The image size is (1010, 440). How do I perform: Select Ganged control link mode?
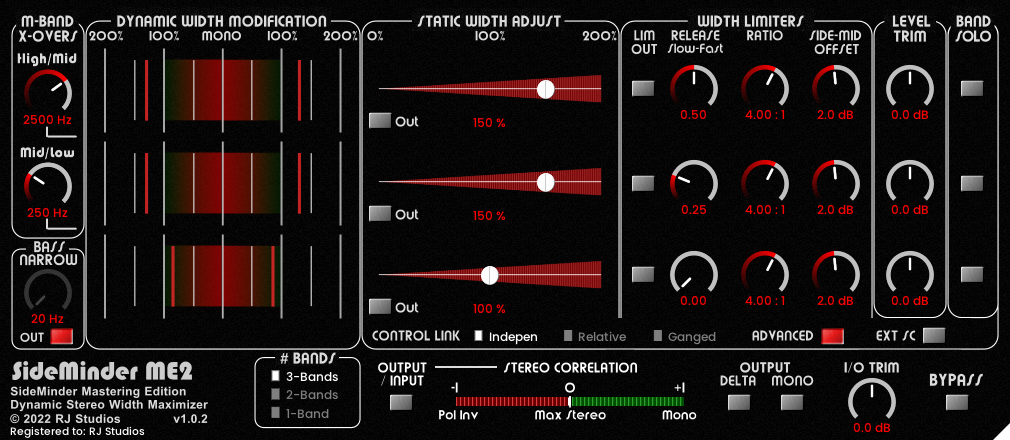tap(658, 336)
